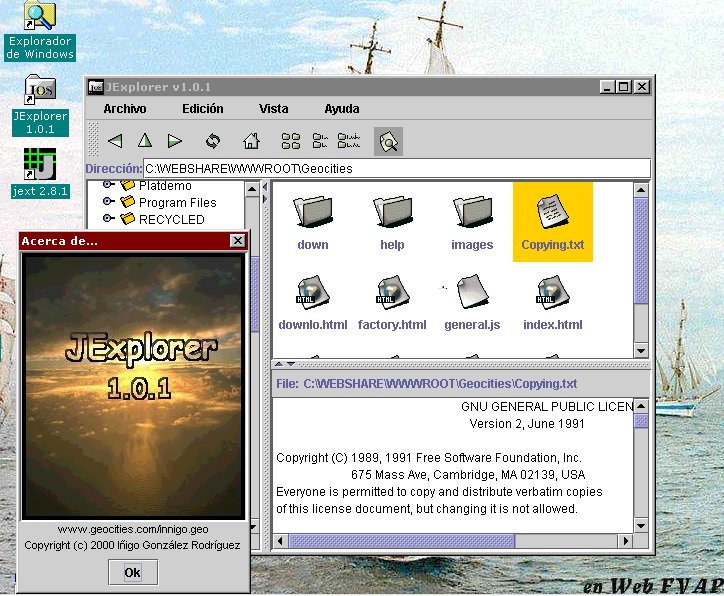
Task: Click the Dirección address field
Action: (x=397, y=169)
